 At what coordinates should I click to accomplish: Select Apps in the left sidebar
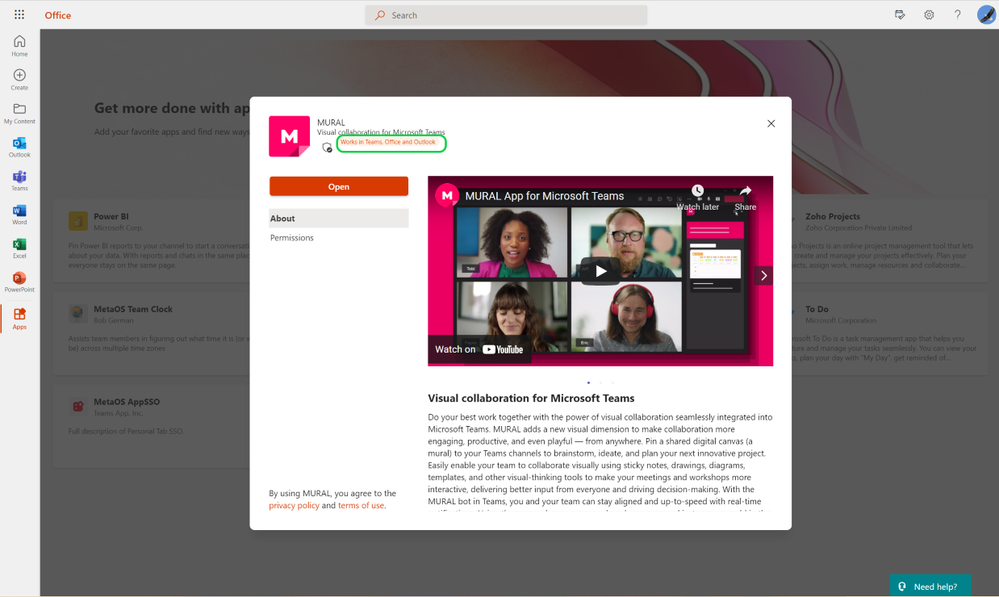tap(20, 319)
